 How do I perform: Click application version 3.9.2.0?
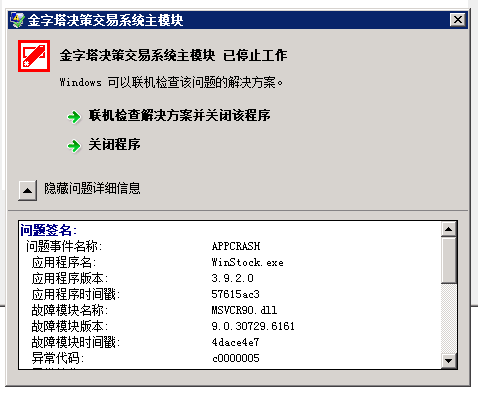click(x=233, y=278)
